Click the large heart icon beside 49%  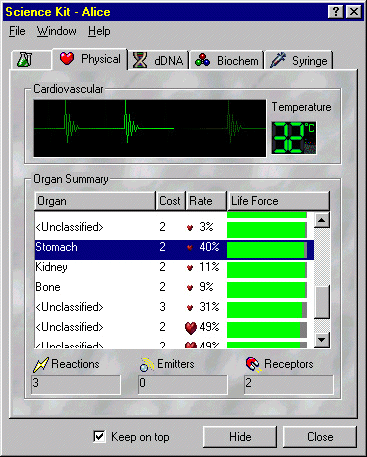[191, 328]
